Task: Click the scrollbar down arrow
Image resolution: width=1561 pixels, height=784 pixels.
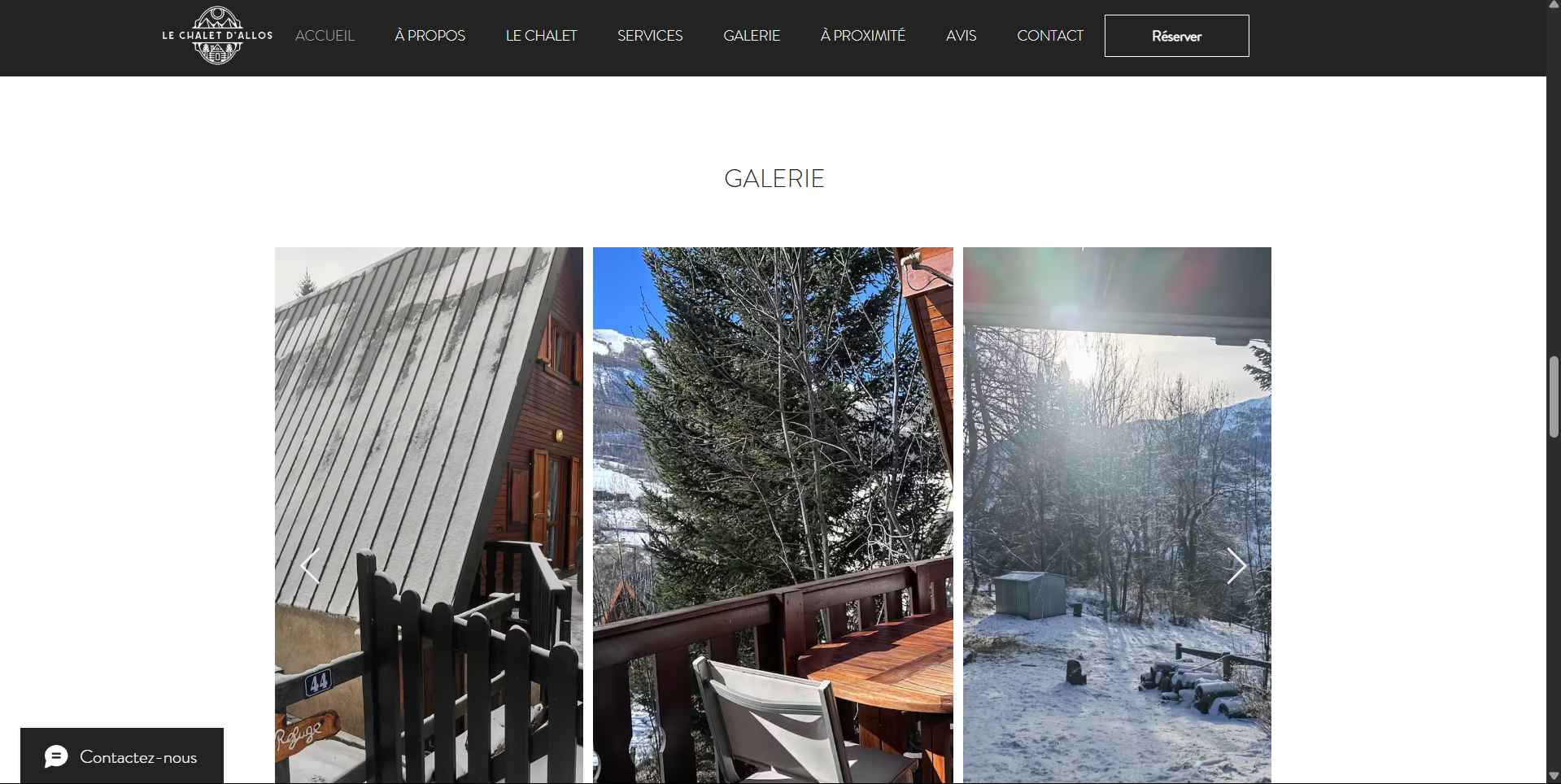Action: click(1554, 777)
